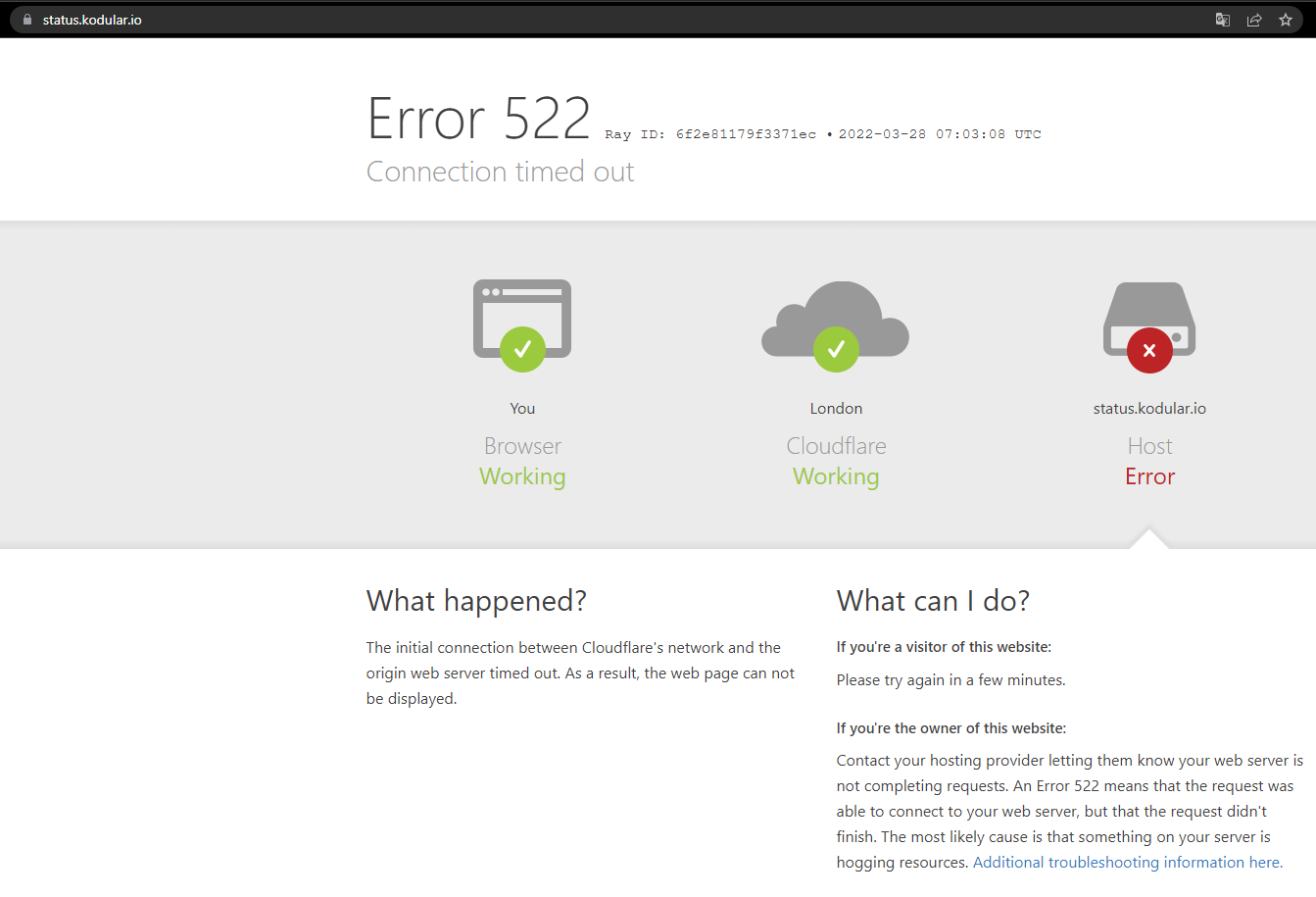Click the 'Cloudflare' label

pyautogui.click(x=836, y=446)
